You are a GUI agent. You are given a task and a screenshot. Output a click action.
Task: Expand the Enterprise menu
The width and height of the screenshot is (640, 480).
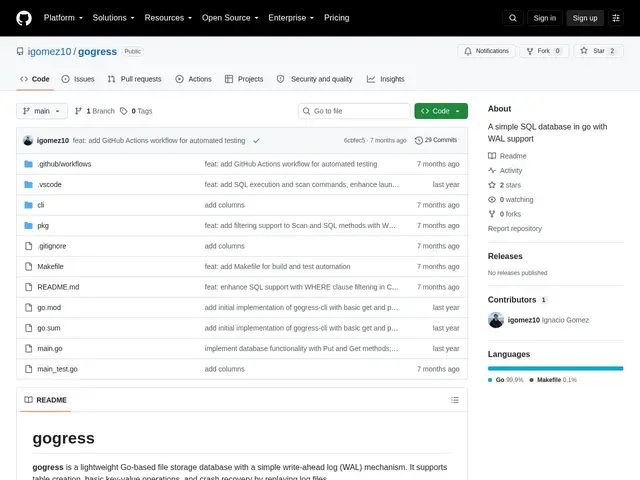[291, 18]
